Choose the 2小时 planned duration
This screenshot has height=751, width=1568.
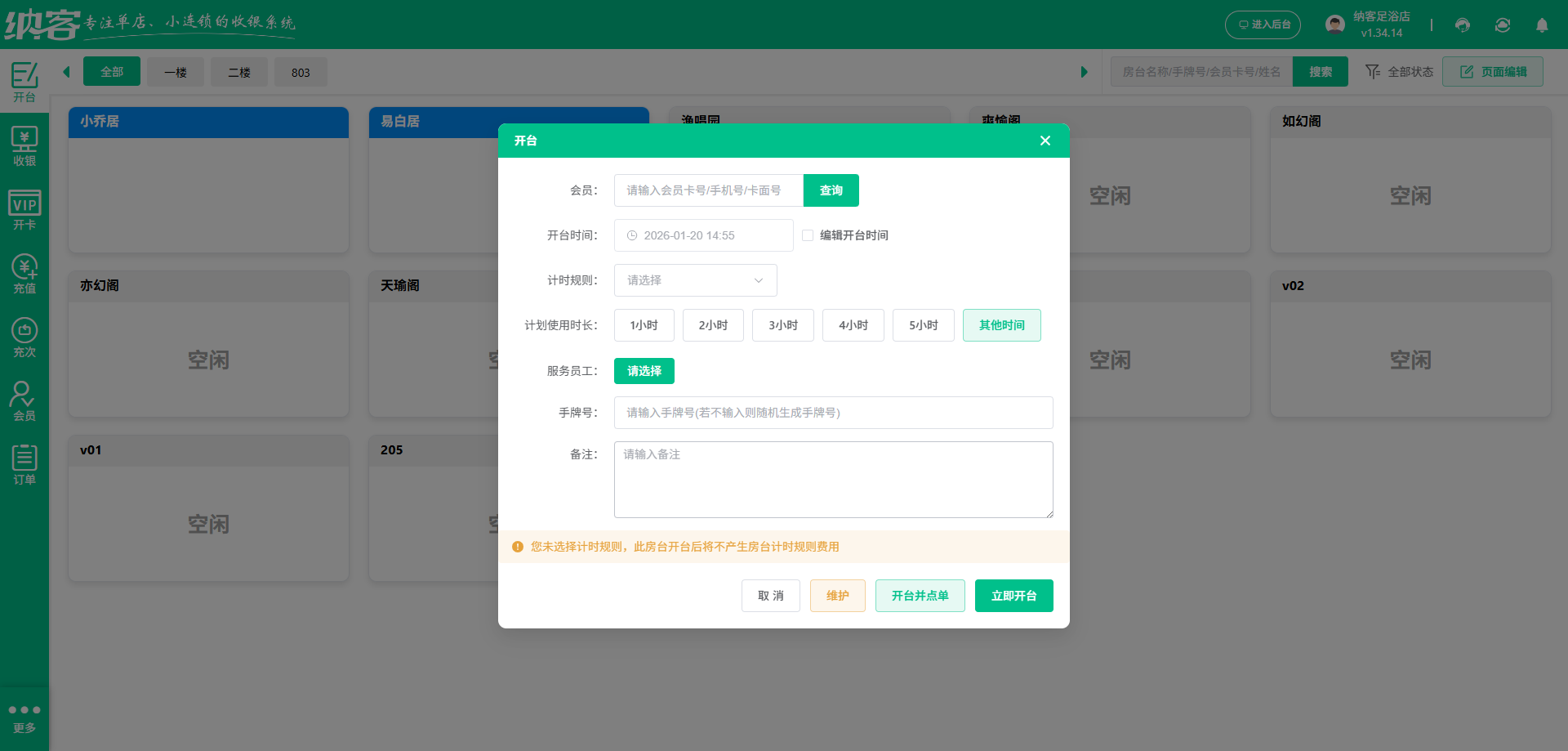(712, 324)
